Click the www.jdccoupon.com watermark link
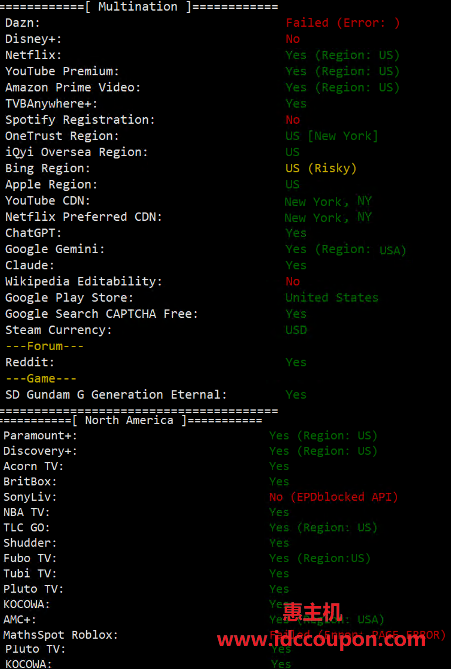 tap(321, 640)
